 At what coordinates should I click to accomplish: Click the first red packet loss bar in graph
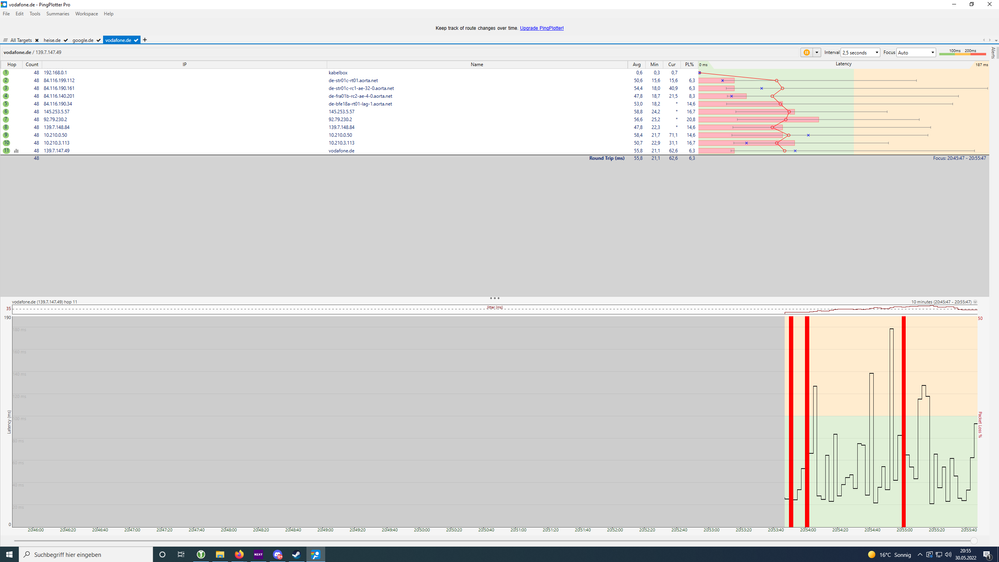pos(791,421)
